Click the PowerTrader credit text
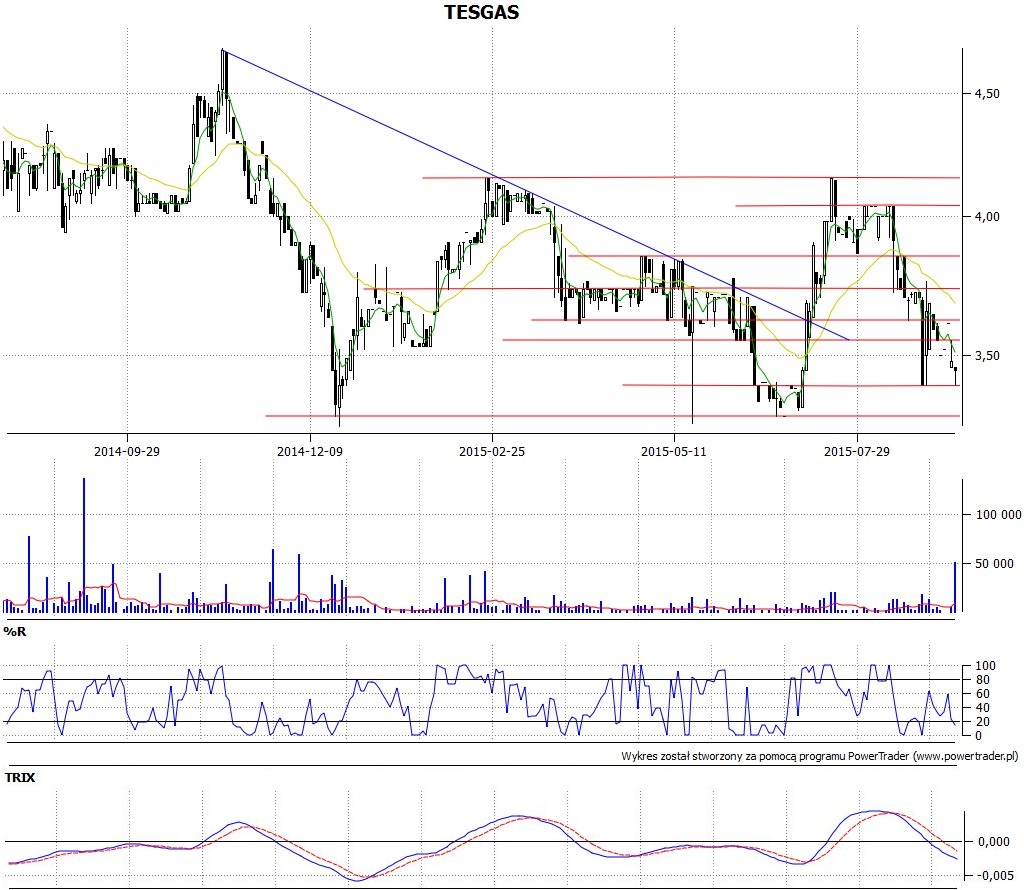Image resolution: width=1024 pixels, height=890 pixels. point(820,756)
